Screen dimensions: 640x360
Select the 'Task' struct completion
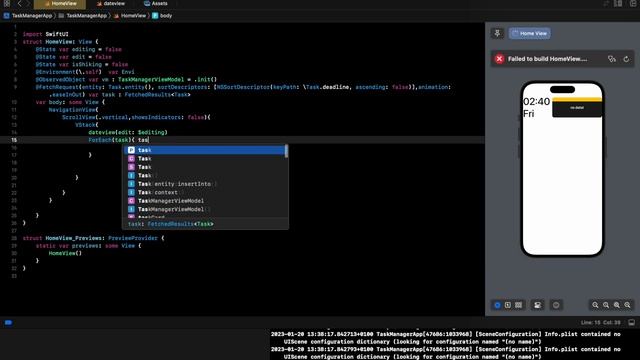(205, 167)
